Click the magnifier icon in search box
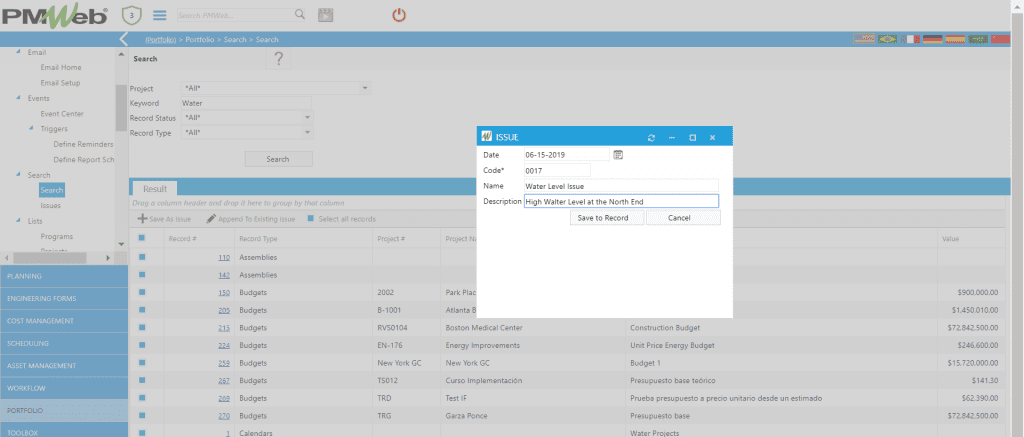The height and width of the screenshot is (437, 1024). [x=300, y=15]
